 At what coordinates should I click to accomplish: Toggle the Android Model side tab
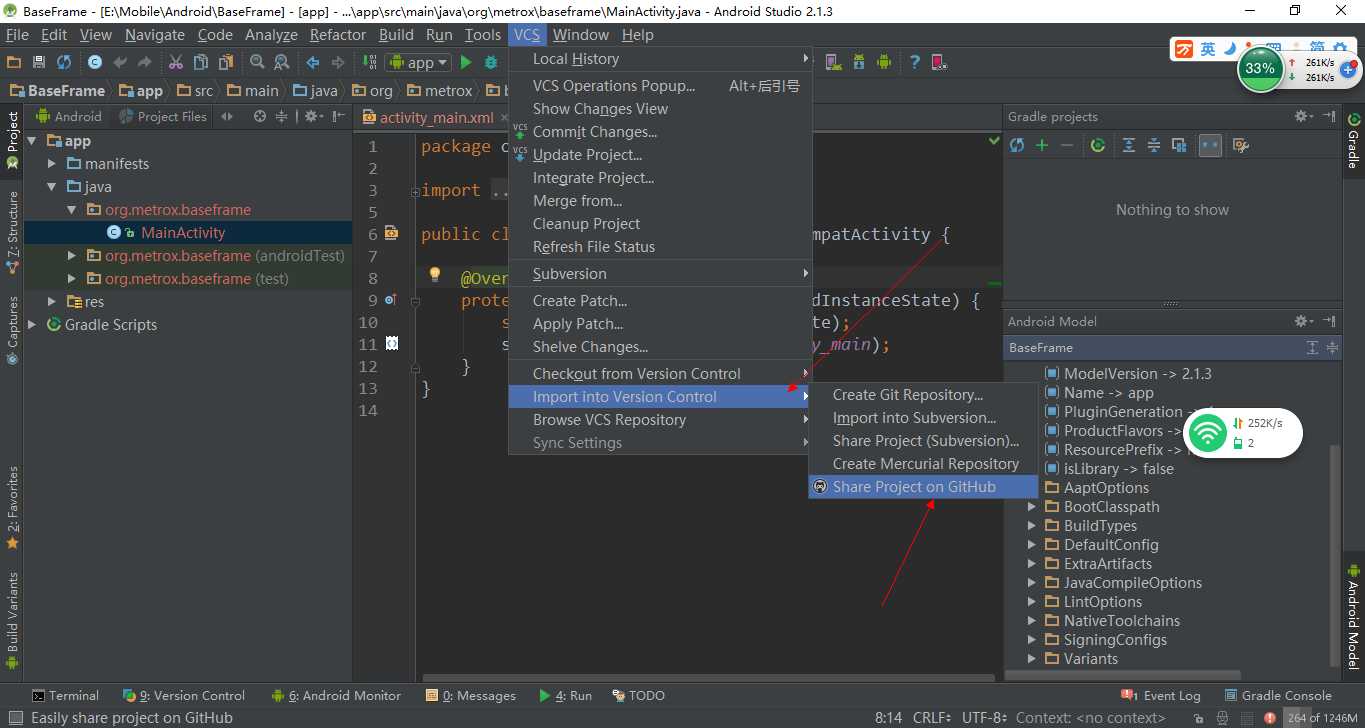point(1353,616)
